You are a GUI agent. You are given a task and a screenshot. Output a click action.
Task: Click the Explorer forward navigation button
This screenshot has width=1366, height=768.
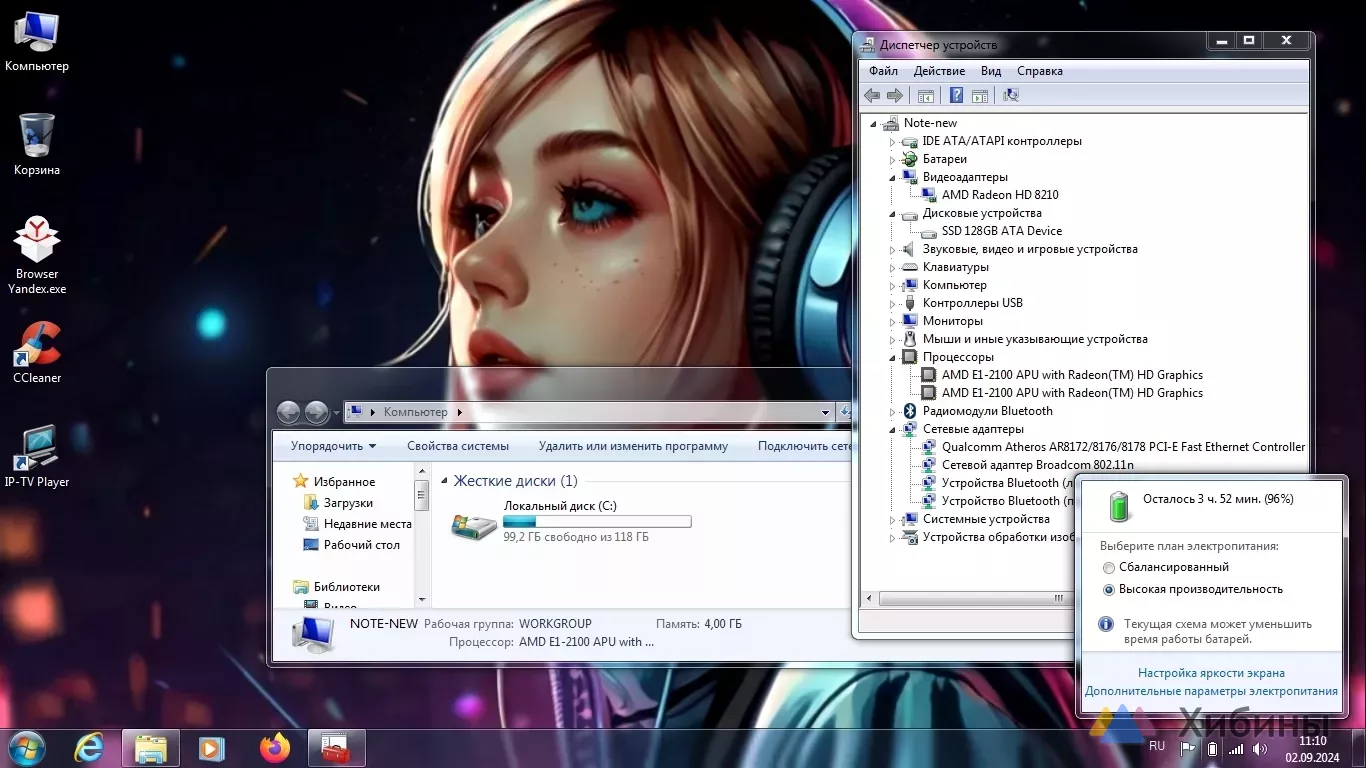pos(316,411)
